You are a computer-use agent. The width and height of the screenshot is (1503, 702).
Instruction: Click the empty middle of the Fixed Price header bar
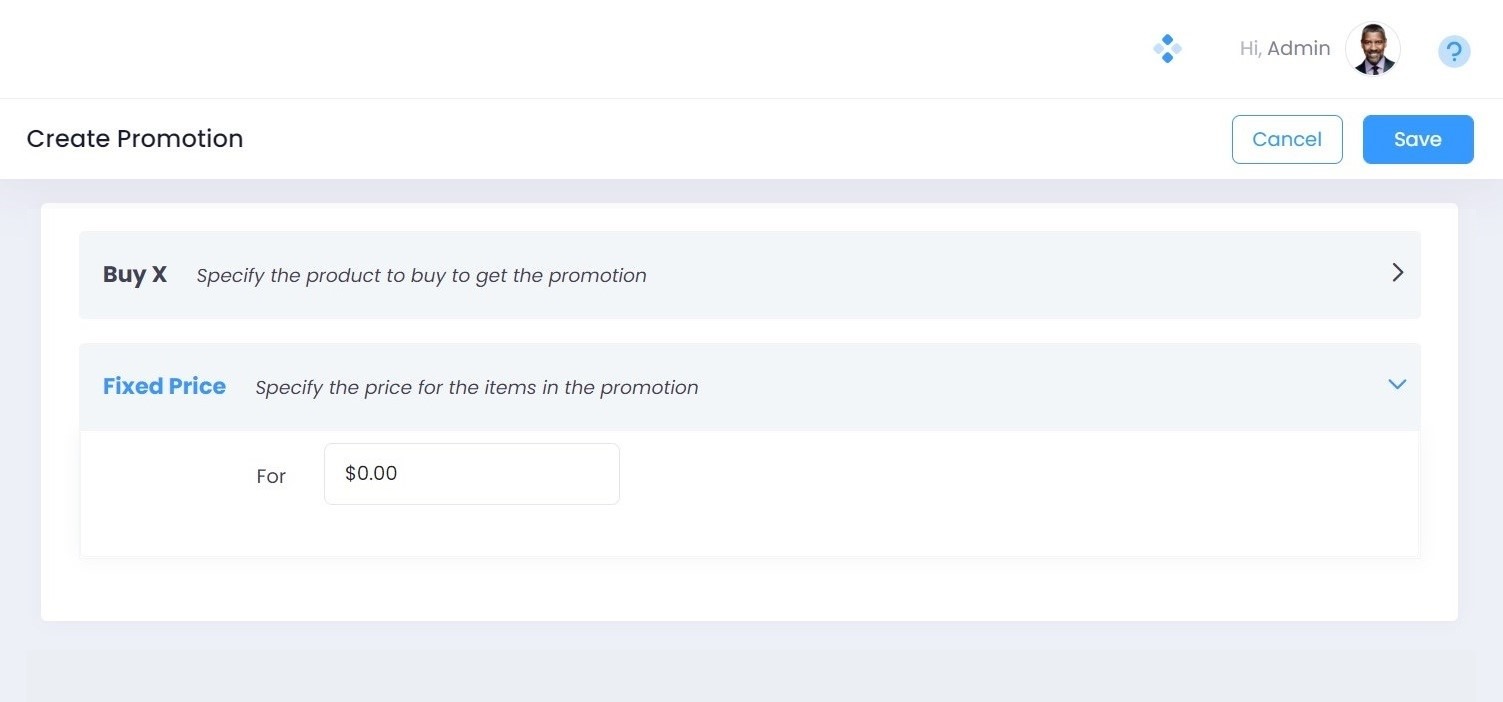[1030, 387]
